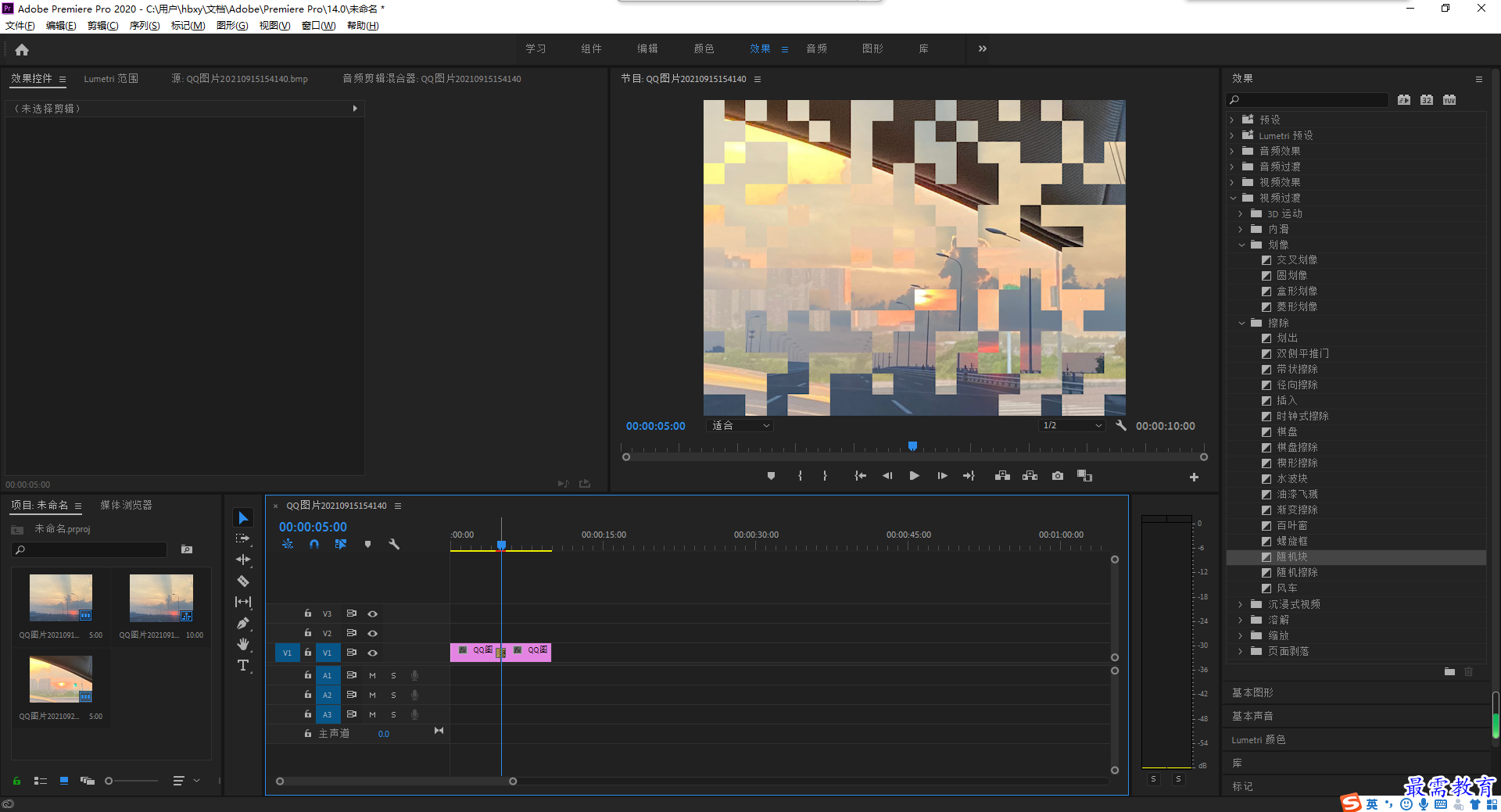Switch project panel to icon view
Image resolution: width=1501 pixels, height=812 pixels.
click(64, 781)
